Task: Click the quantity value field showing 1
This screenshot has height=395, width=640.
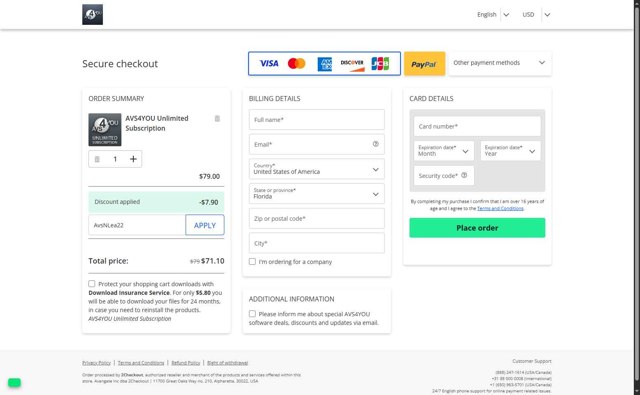Action: [x=115, y=159]
